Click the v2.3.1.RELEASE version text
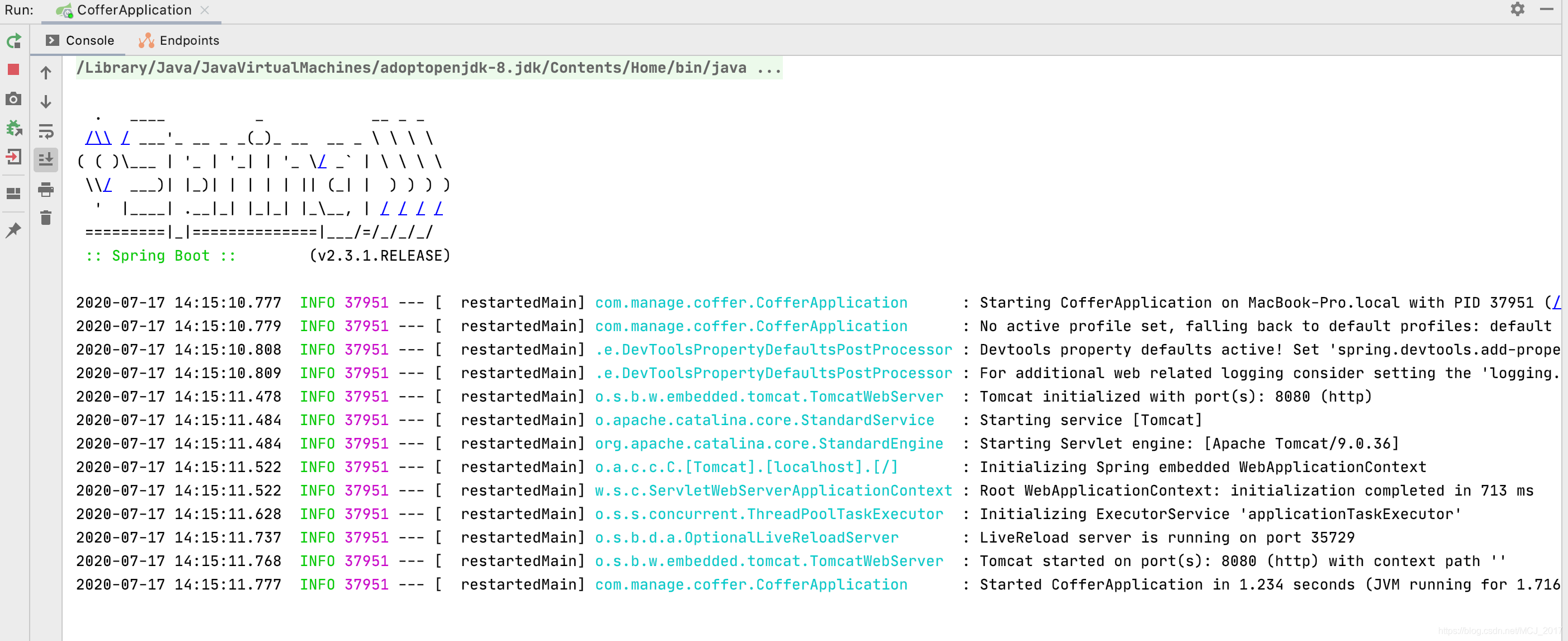Screen dimensions: 1568x641 click(x=380, y=256)
